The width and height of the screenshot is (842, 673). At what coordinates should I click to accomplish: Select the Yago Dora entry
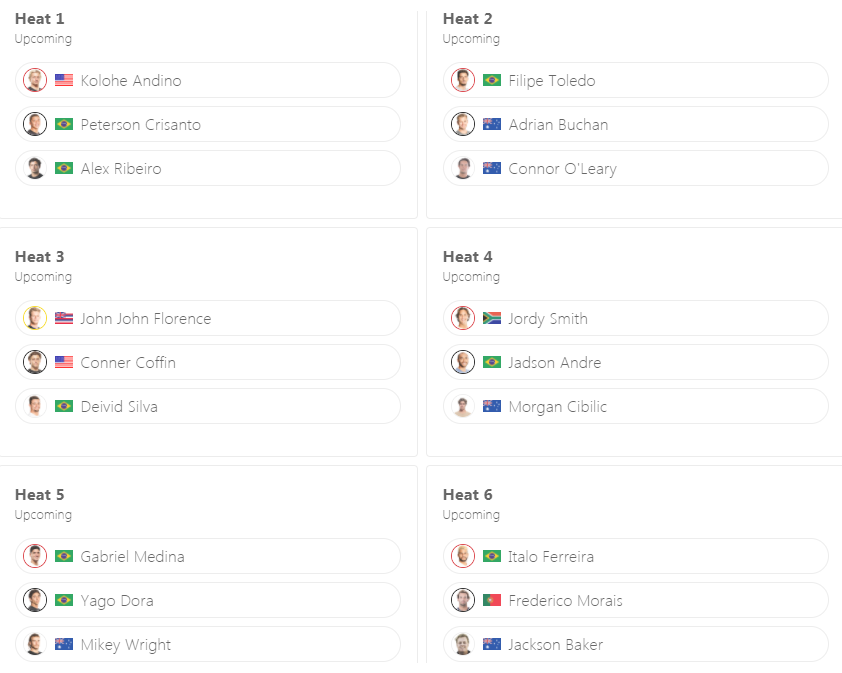pos(208,600)
